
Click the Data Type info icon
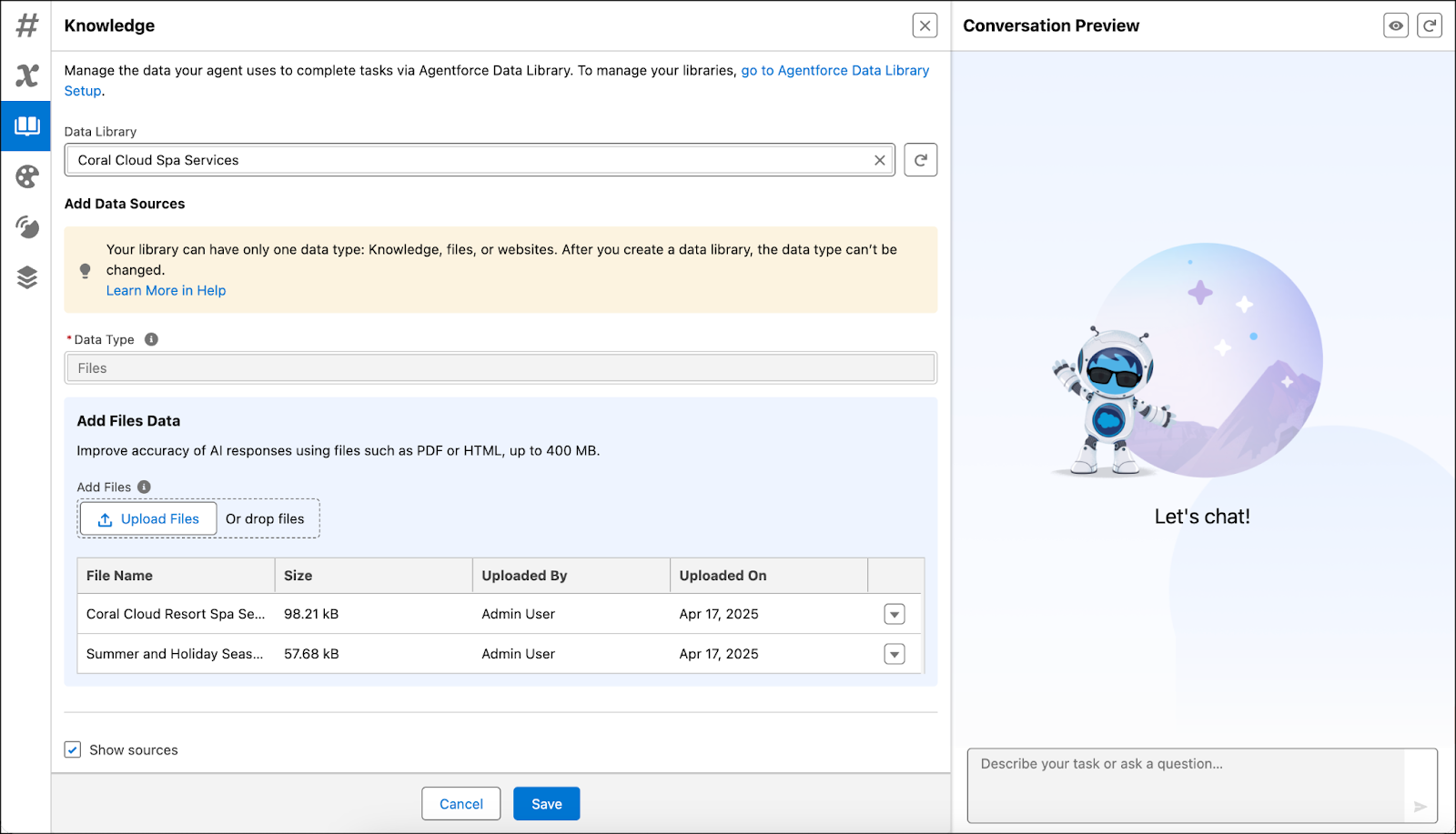[x=151, y=338]
